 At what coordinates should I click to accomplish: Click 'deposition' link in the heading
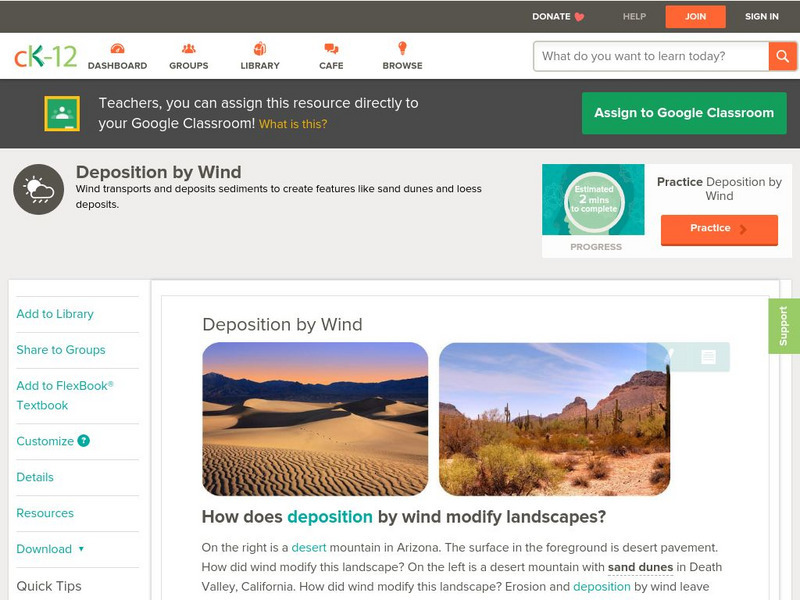[x=330, y=517]
